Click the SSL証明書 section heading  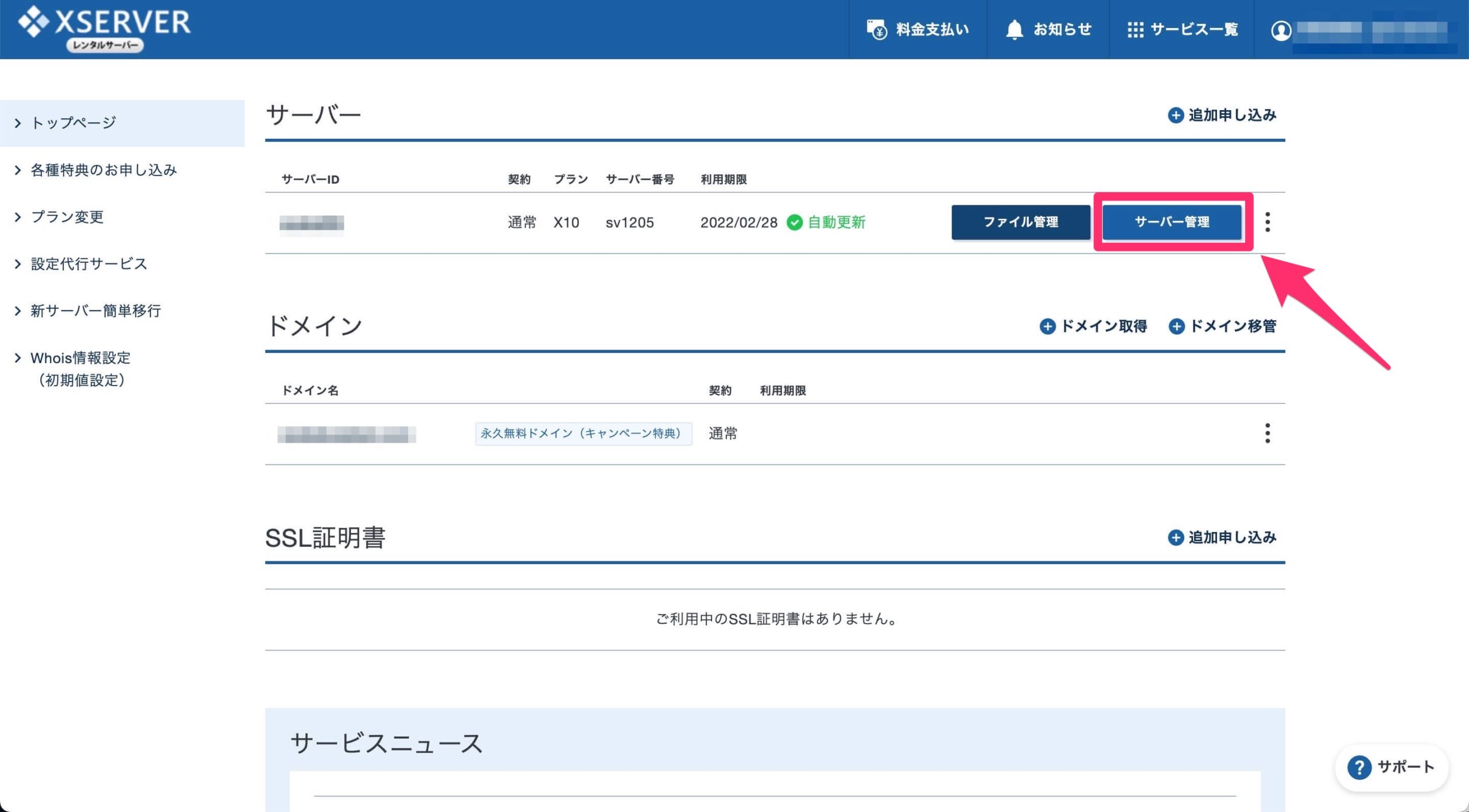pos(325,538)
